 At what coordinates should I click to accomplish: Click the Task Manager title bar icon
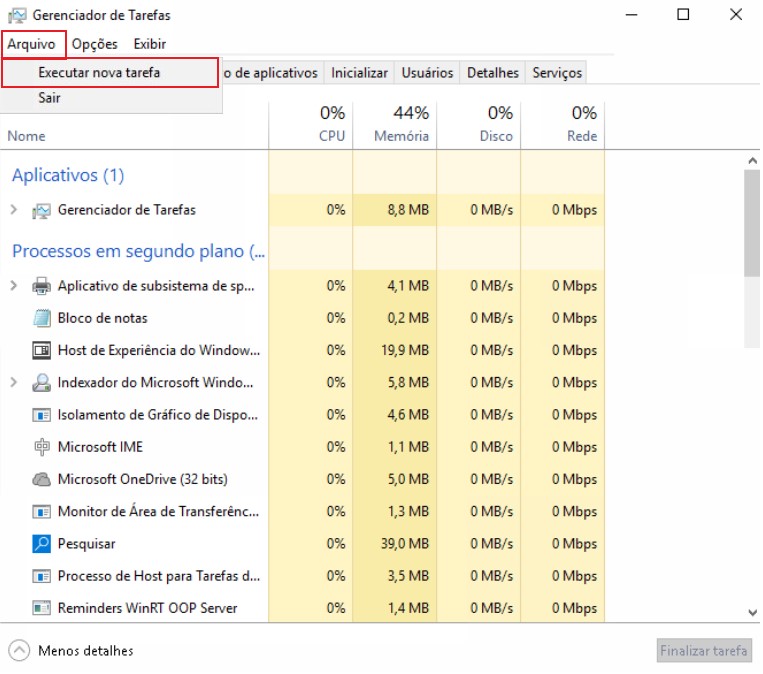[17, 16]
